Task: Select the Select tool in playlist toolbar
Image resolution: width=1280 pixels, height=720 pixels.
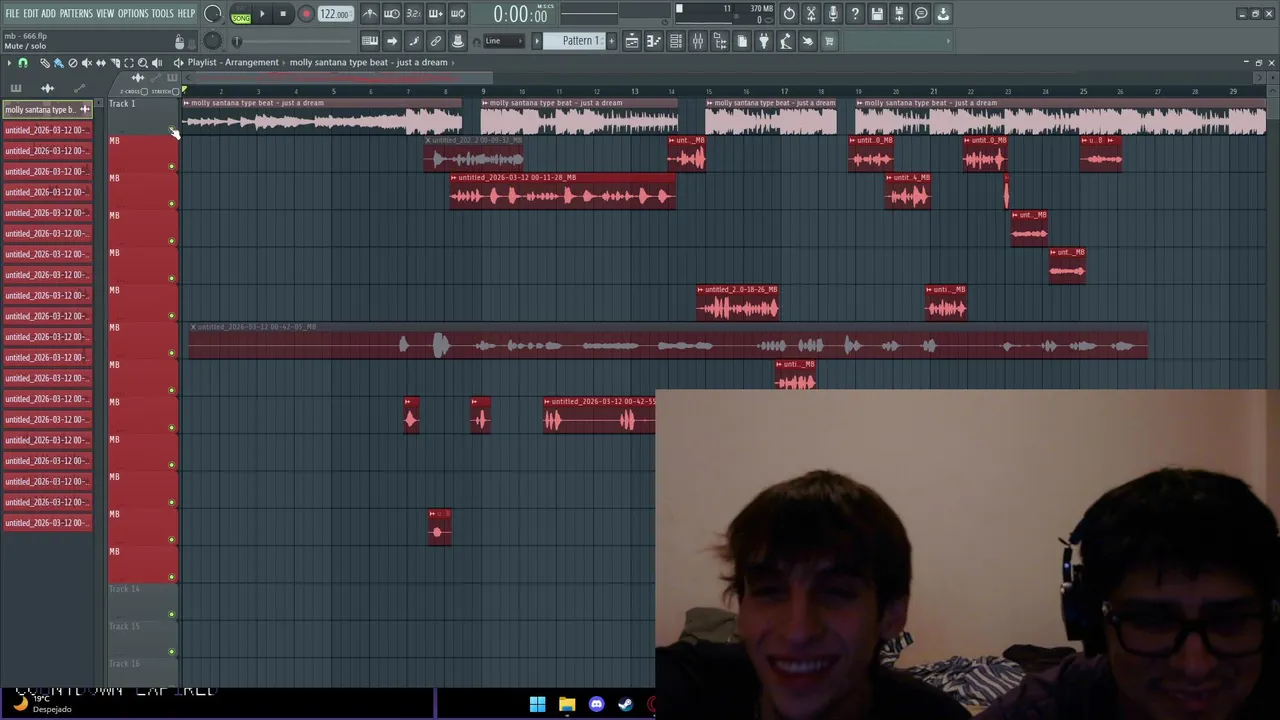Action: click(x=128, y=63)
